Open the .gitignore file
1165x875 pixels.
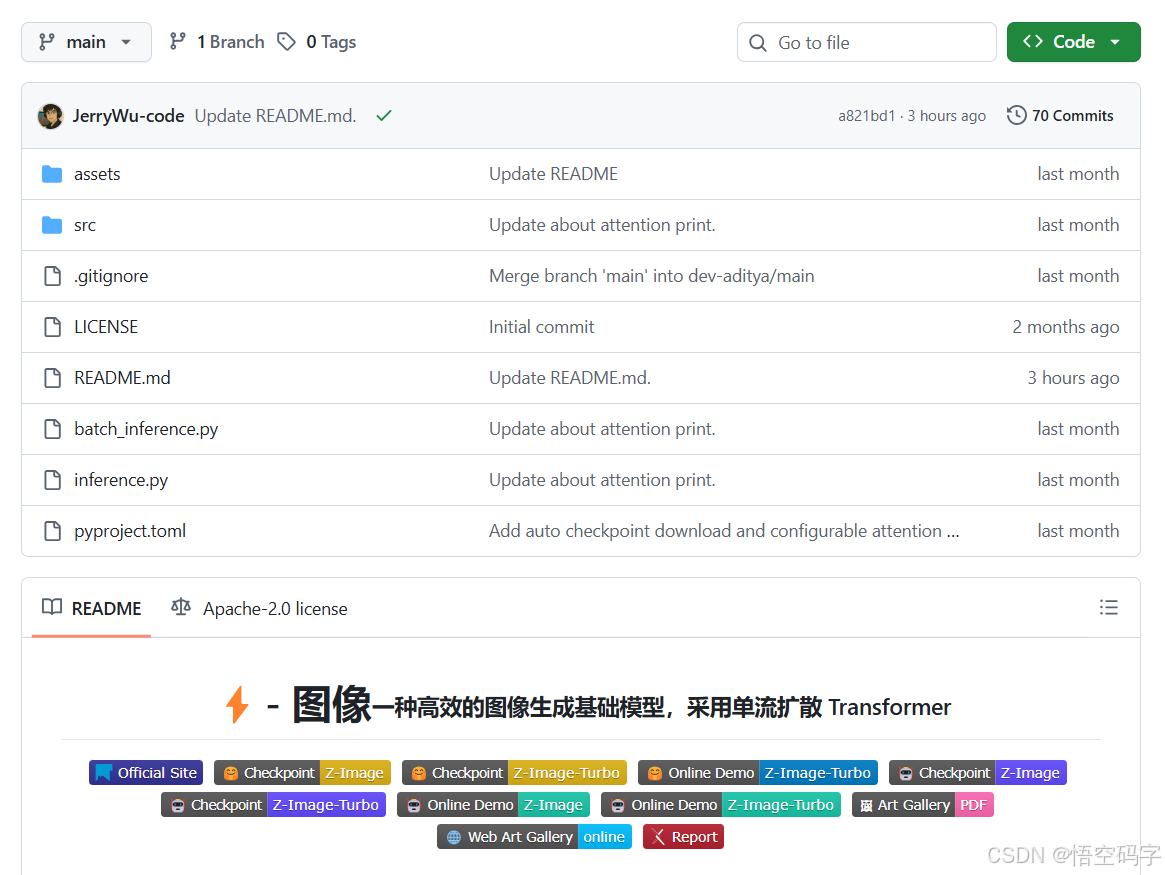pyautogui.click(x=111, y=276)
